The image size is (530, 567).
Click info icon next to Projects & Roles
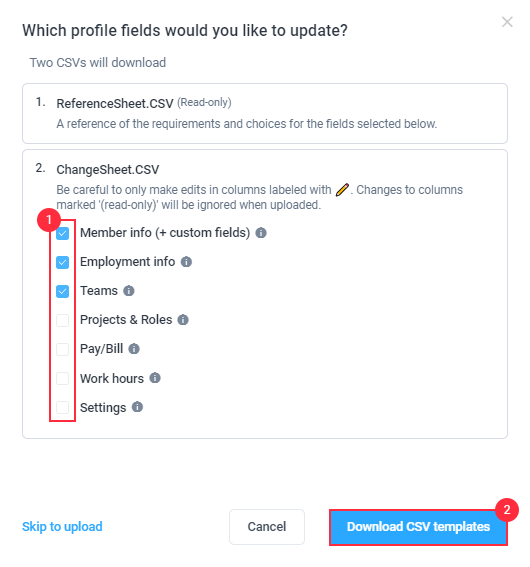[183, 320]
